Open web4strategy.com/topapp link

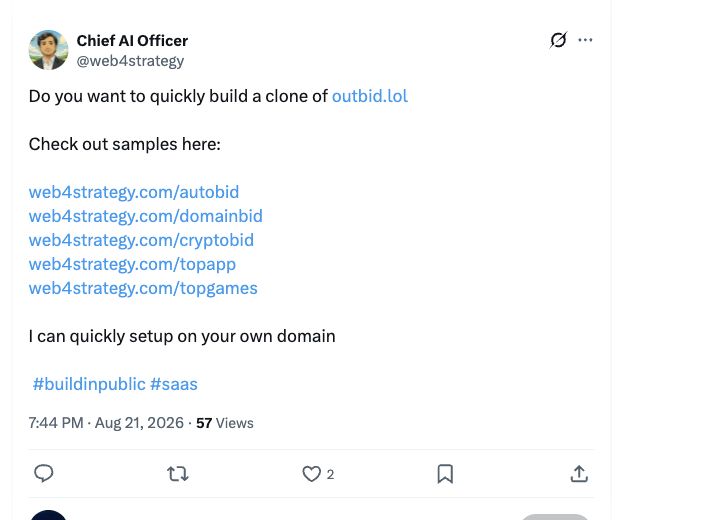[132, 264]
